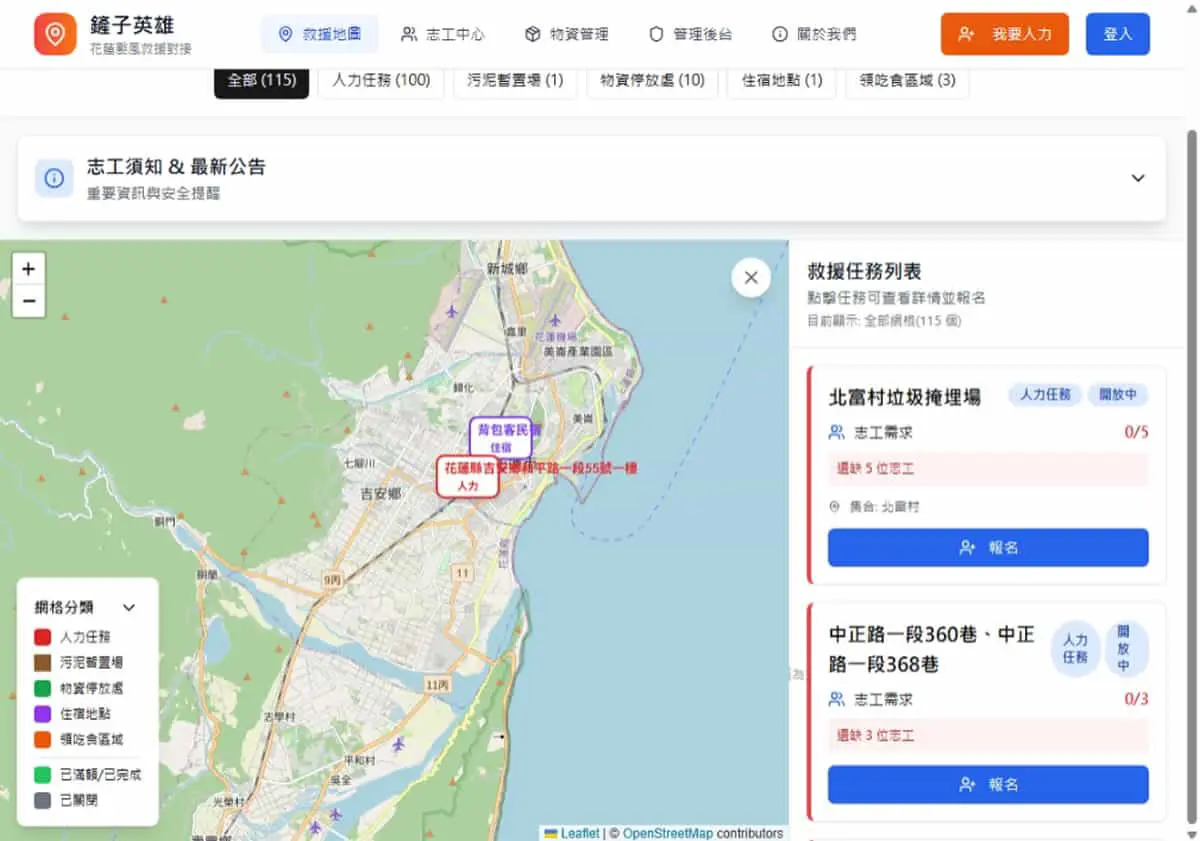Zoom in on the map

[x=28, y=269]
